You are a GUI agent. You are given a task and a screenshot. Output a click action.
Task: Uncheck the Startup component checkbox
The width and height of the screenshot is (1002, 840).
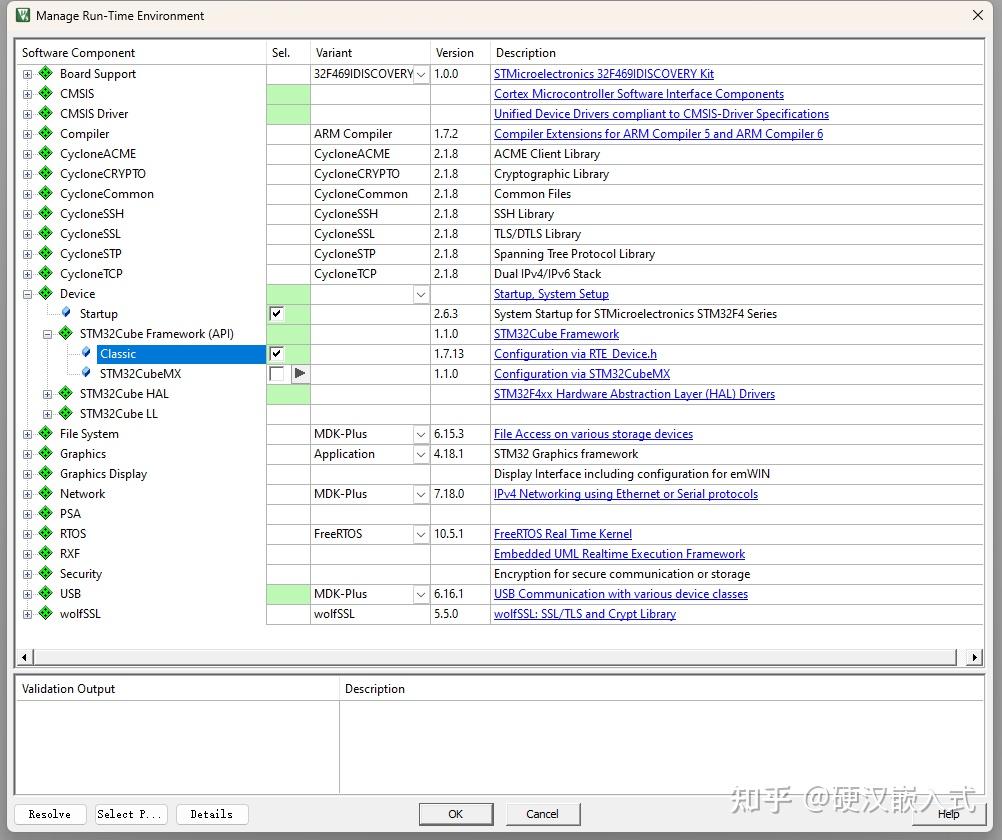[x=276, y=313]
